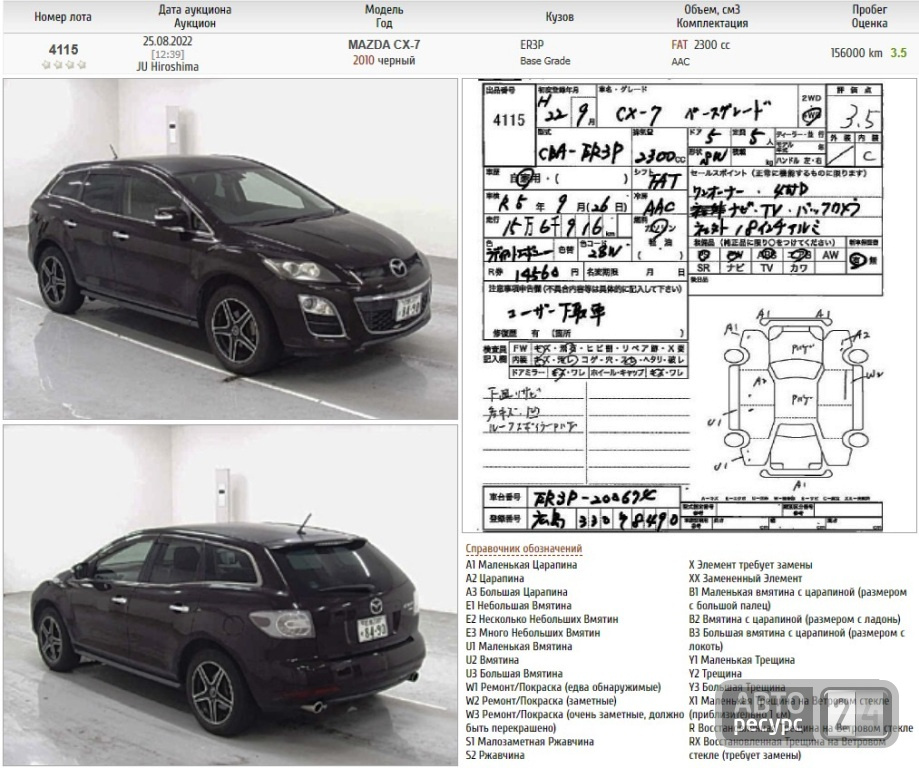Click the 3.5 auction grade
Image resolution: width=919 pixels, height=768 pixels.
pyautogui.click(x=898, y=53)
